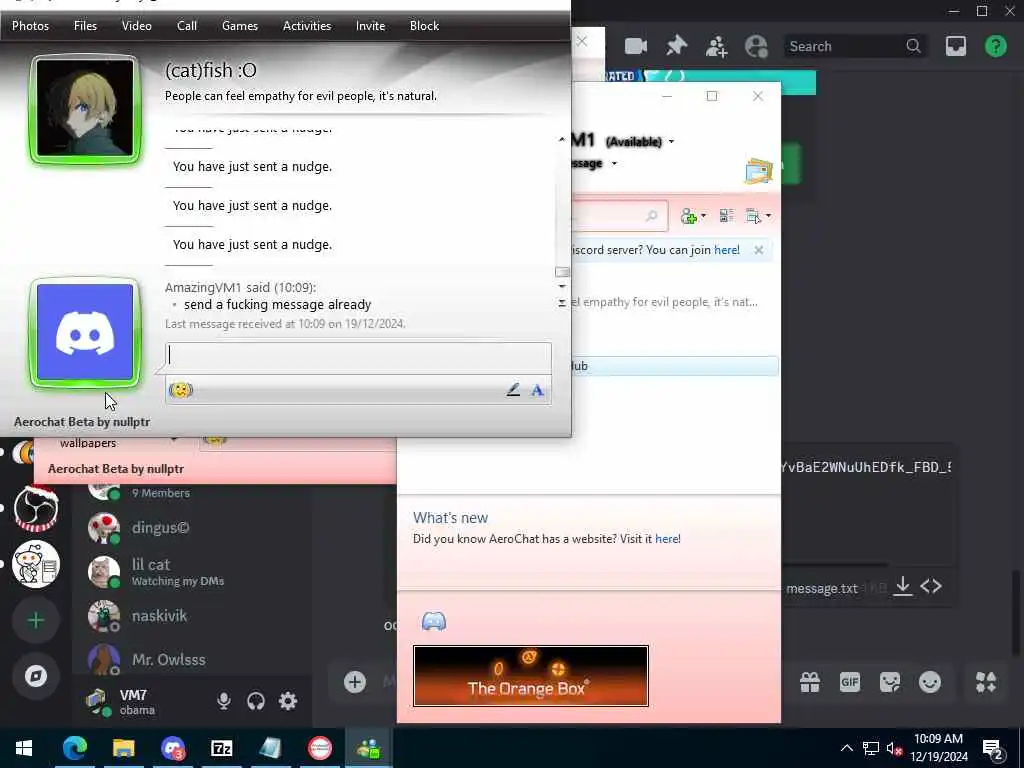Open the Games menu
Viewport: 1024px width, 768px height.
[240, 25]
